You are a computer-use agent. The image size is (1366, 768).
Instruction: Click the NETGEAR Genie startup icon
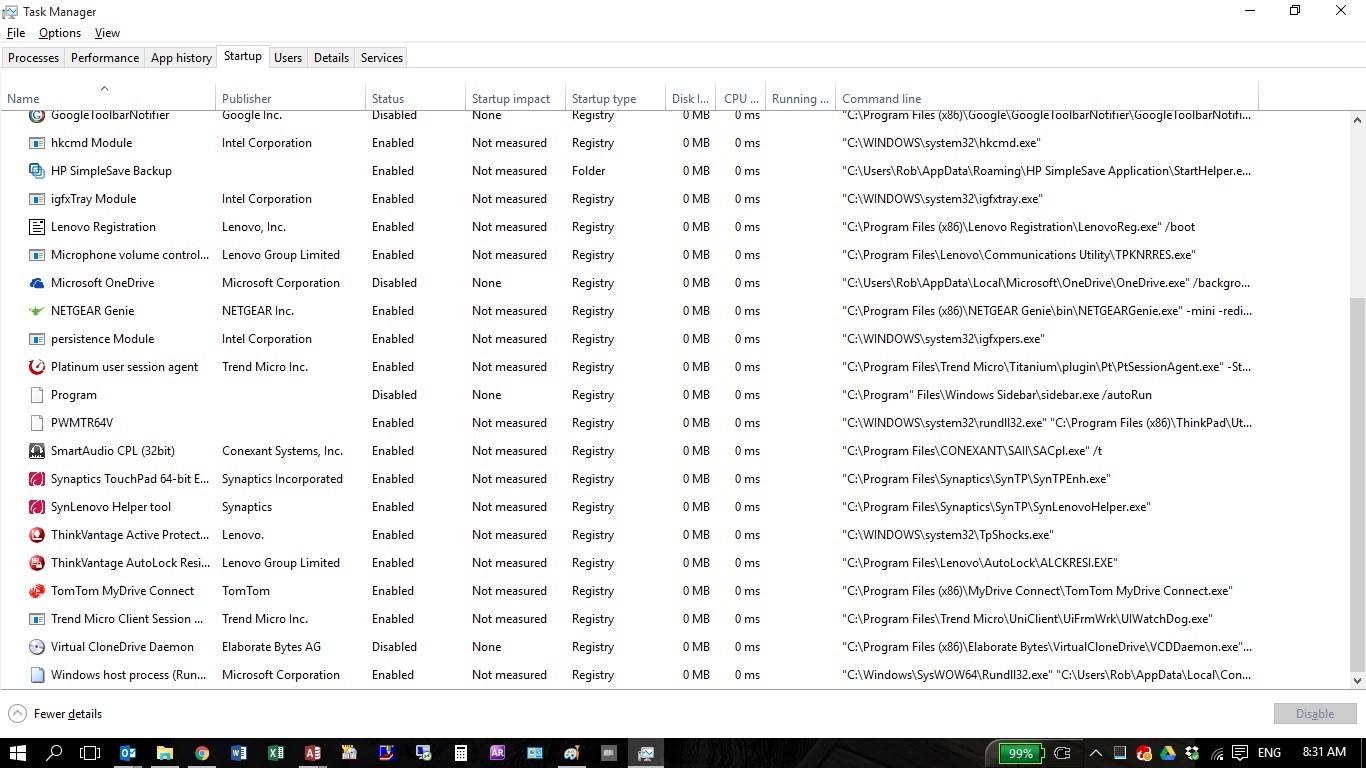tap(37, 311)
